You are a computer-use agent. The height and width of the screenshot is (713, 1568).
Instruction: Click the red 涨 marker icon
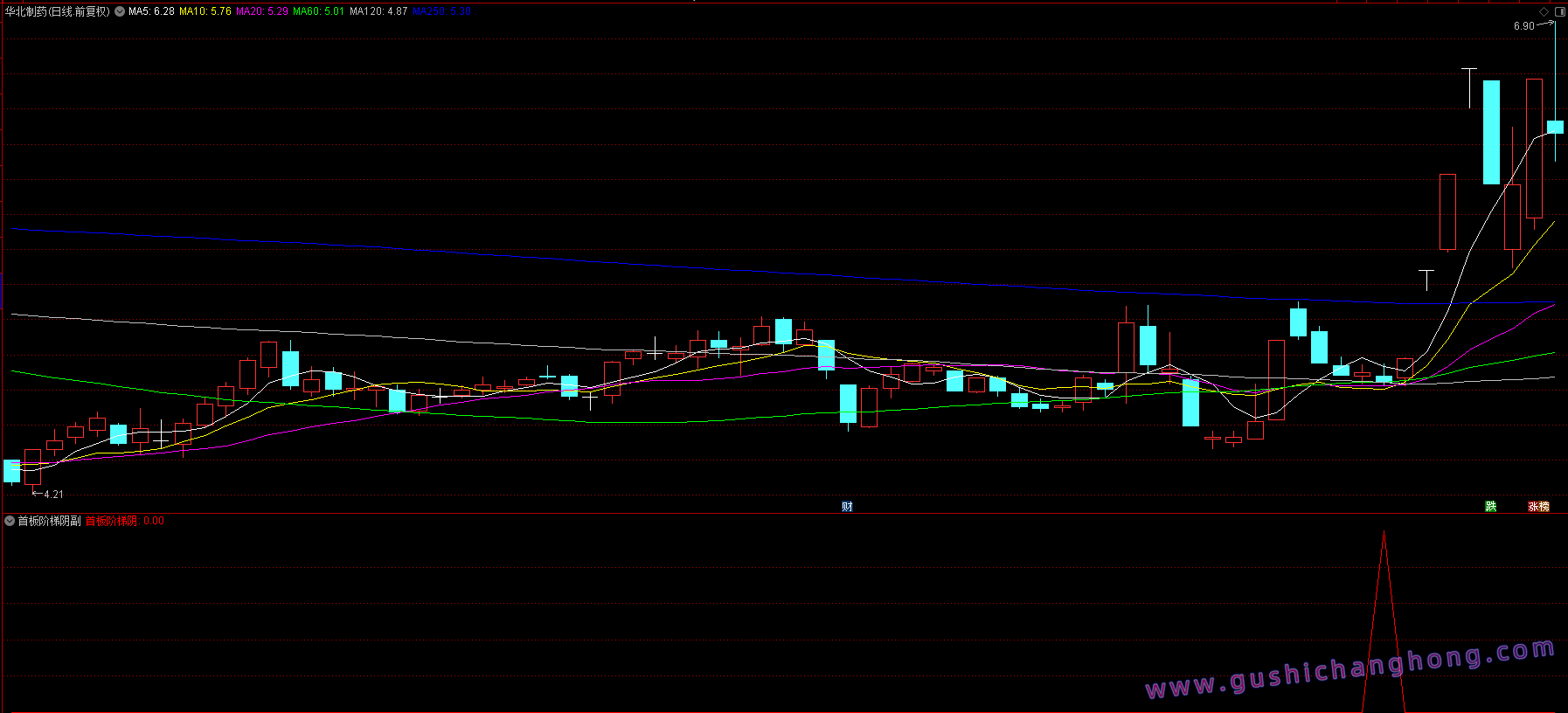click(1533, 507)
